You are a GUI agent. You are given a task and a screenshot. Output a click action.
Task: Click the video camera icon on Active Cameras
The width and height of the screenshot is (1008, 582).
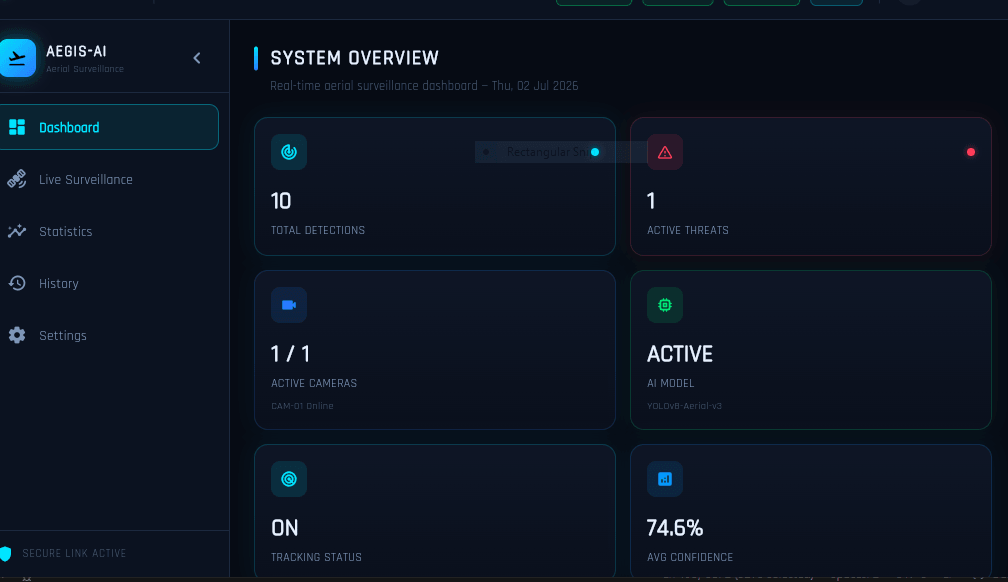coord(289,305)
